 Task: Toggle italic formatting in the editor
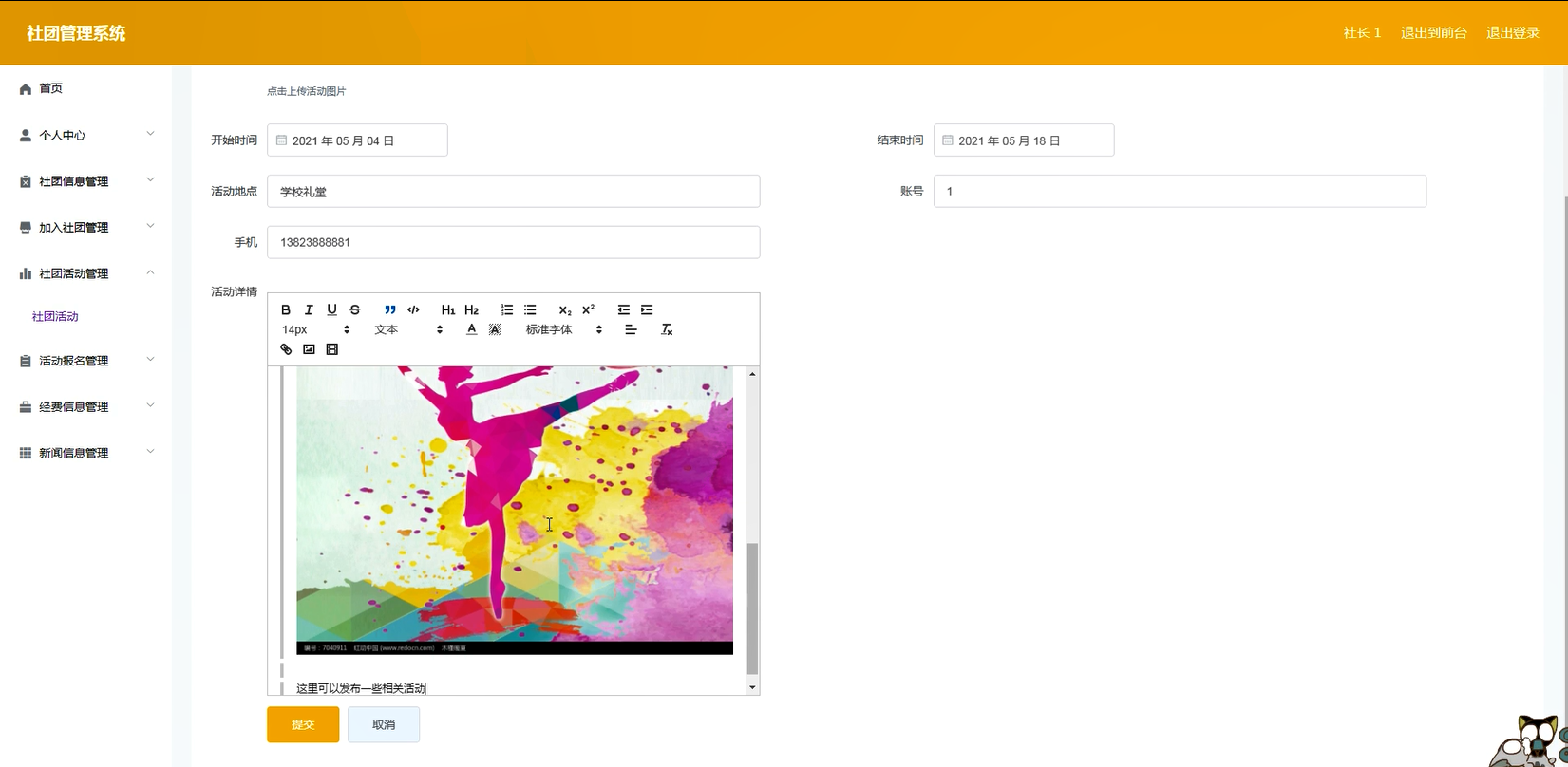pos(309,309)
